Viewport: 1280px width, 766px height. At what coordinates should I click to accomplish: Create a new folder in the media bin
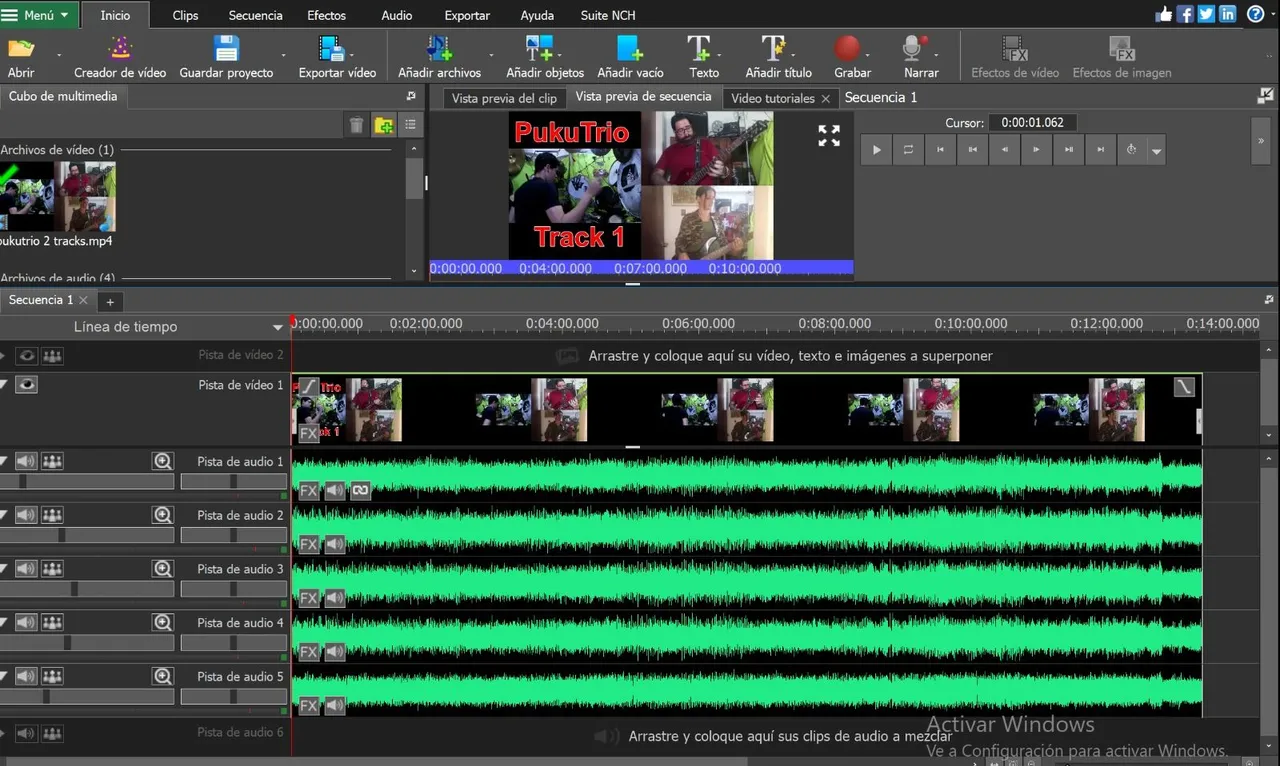[x=384, y=125]
